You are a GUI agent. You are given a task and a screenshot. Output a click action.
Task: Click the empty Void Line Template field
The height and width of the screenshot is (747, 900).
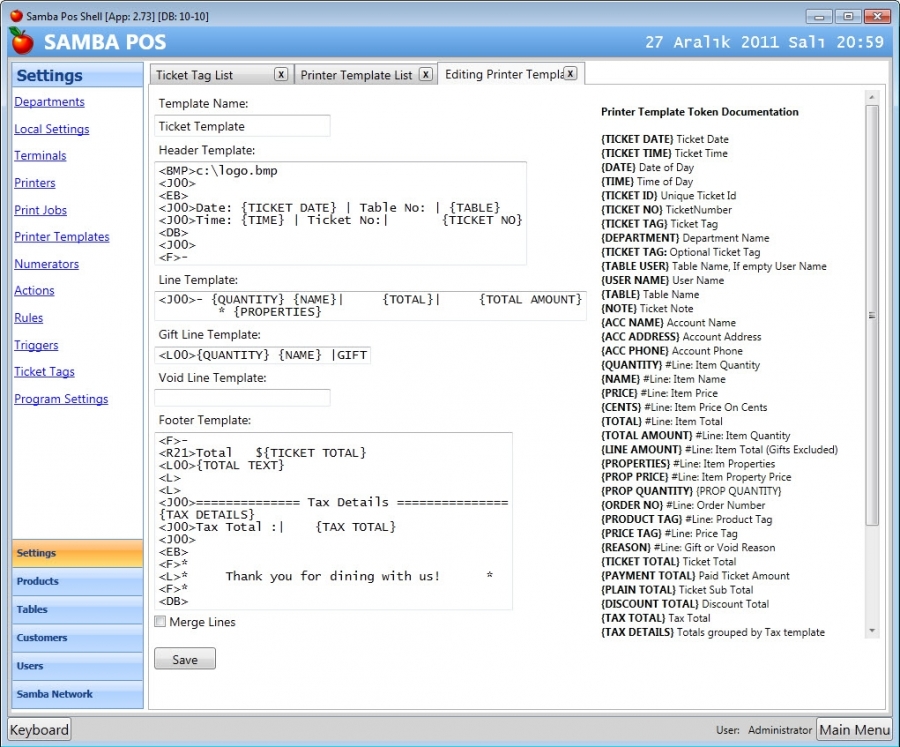point(242,398)
